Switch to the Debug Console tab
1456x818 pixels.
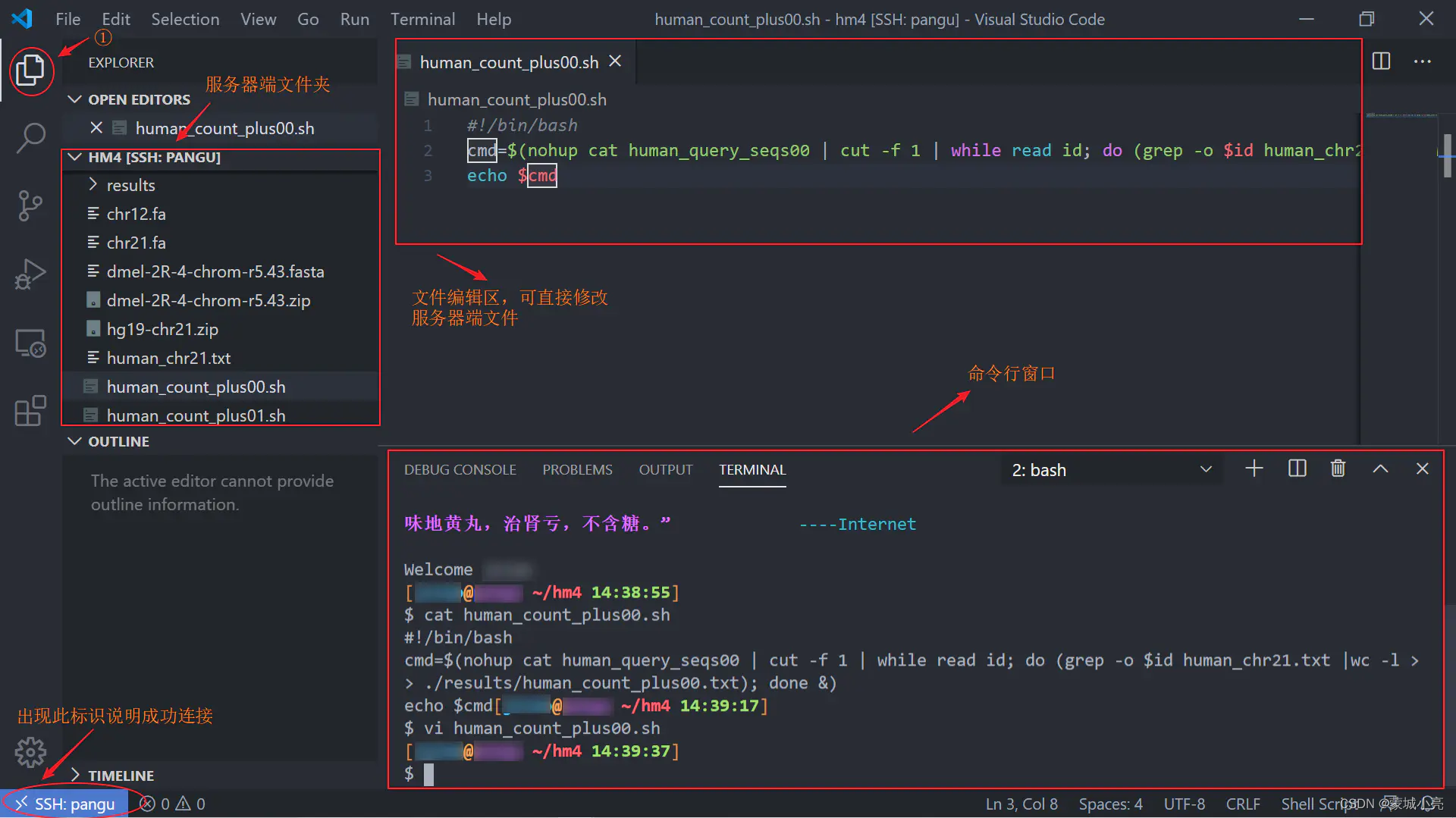pos(460,469)
